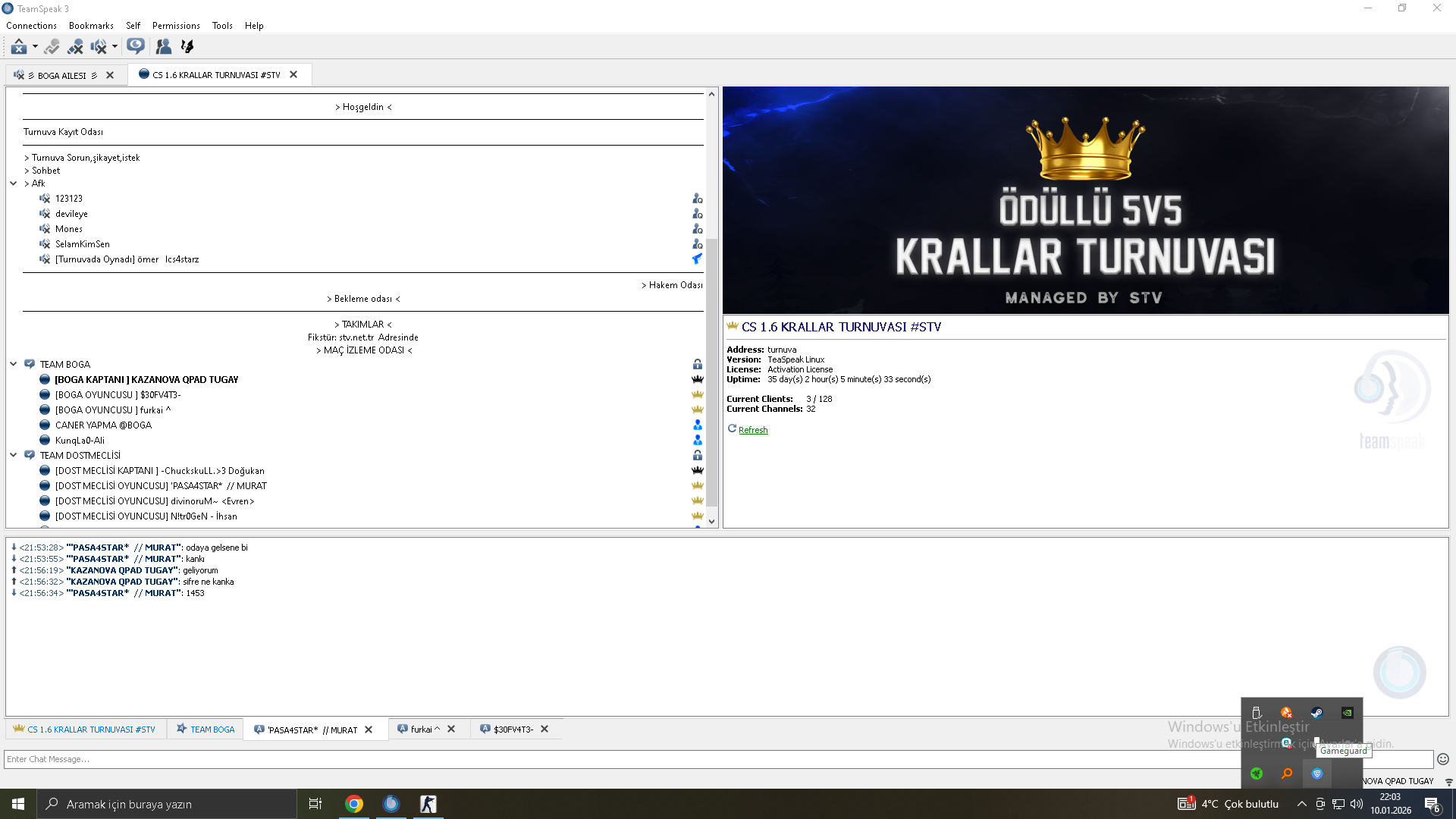The image size is (1456, 819).
Task: Select user 123123 in Afk channel
Action: tap(69, 199)
